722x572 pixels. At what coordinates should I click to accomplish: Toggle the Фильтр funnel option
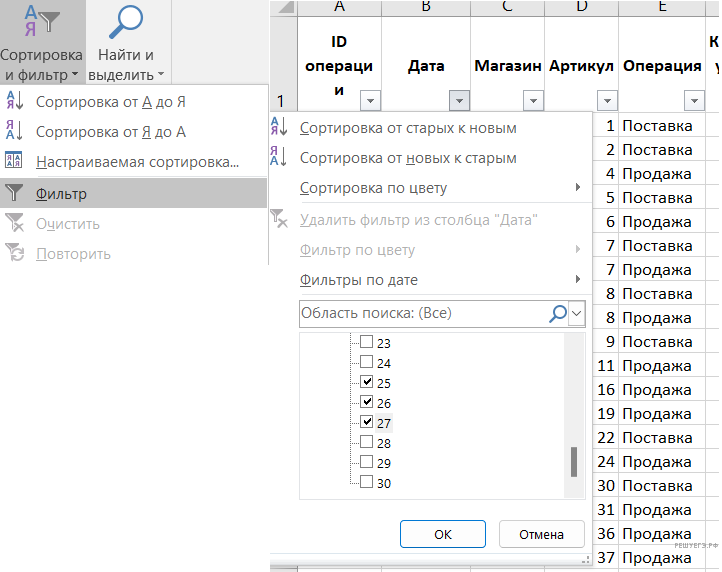(61, 194)
